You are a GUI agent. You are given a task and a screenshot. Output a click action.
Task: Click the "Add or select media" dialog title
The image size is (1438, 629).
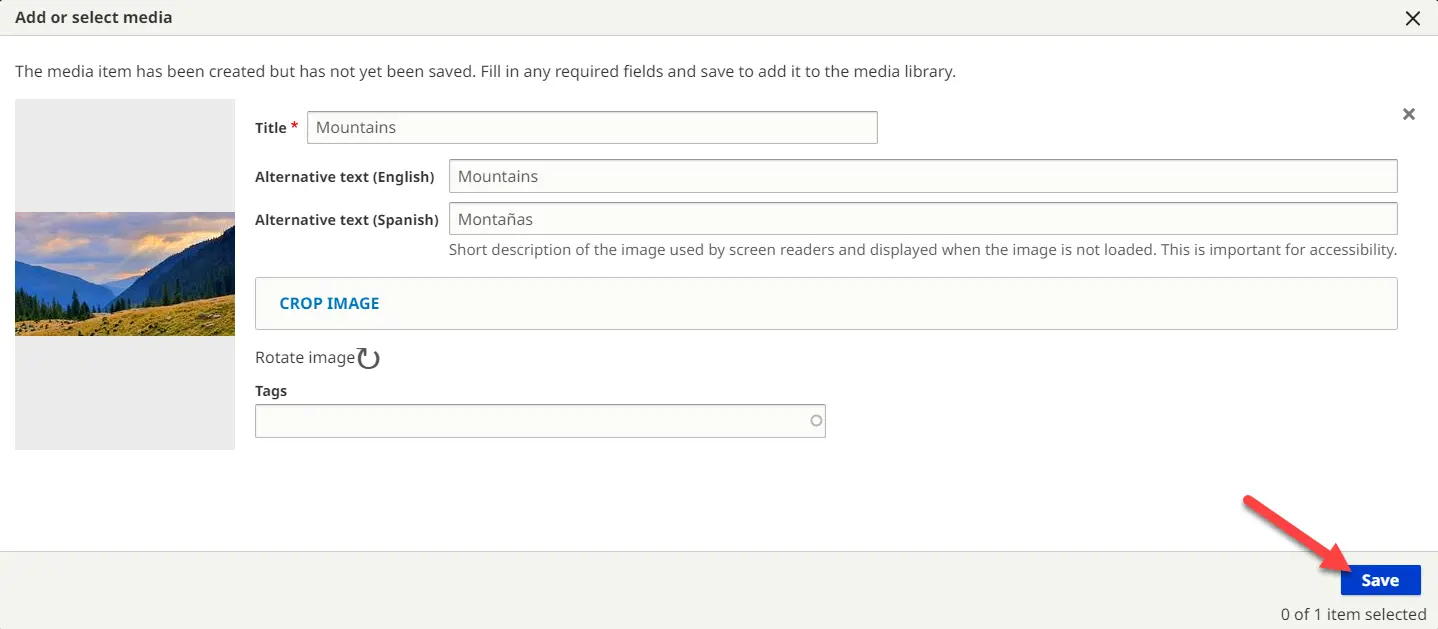click(x=93, y=18)
